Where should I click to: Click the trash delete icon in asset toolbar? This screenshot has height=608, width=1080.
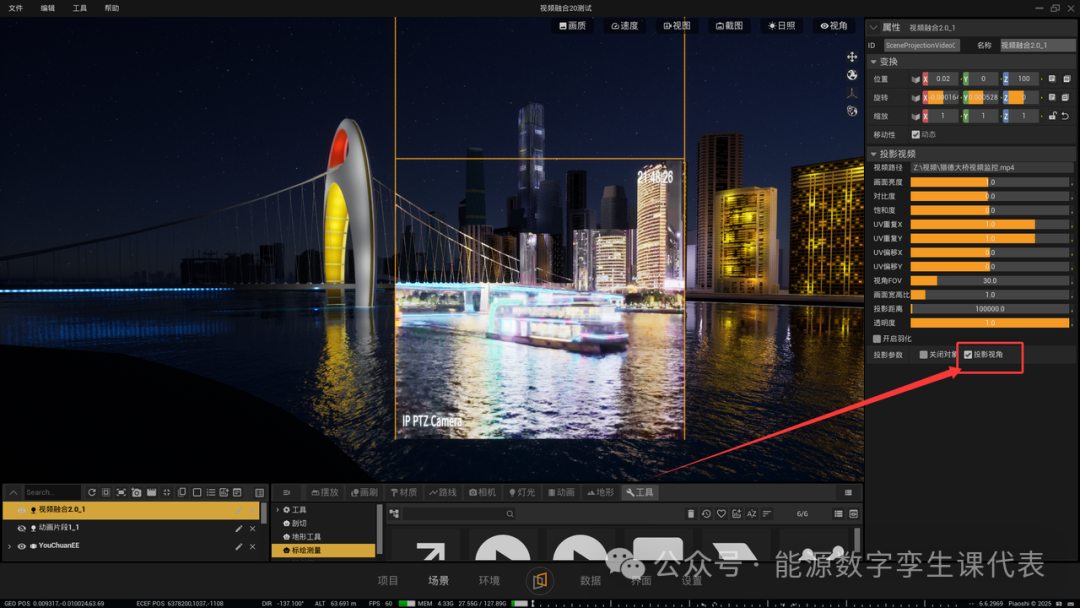(x=691, y=514)
